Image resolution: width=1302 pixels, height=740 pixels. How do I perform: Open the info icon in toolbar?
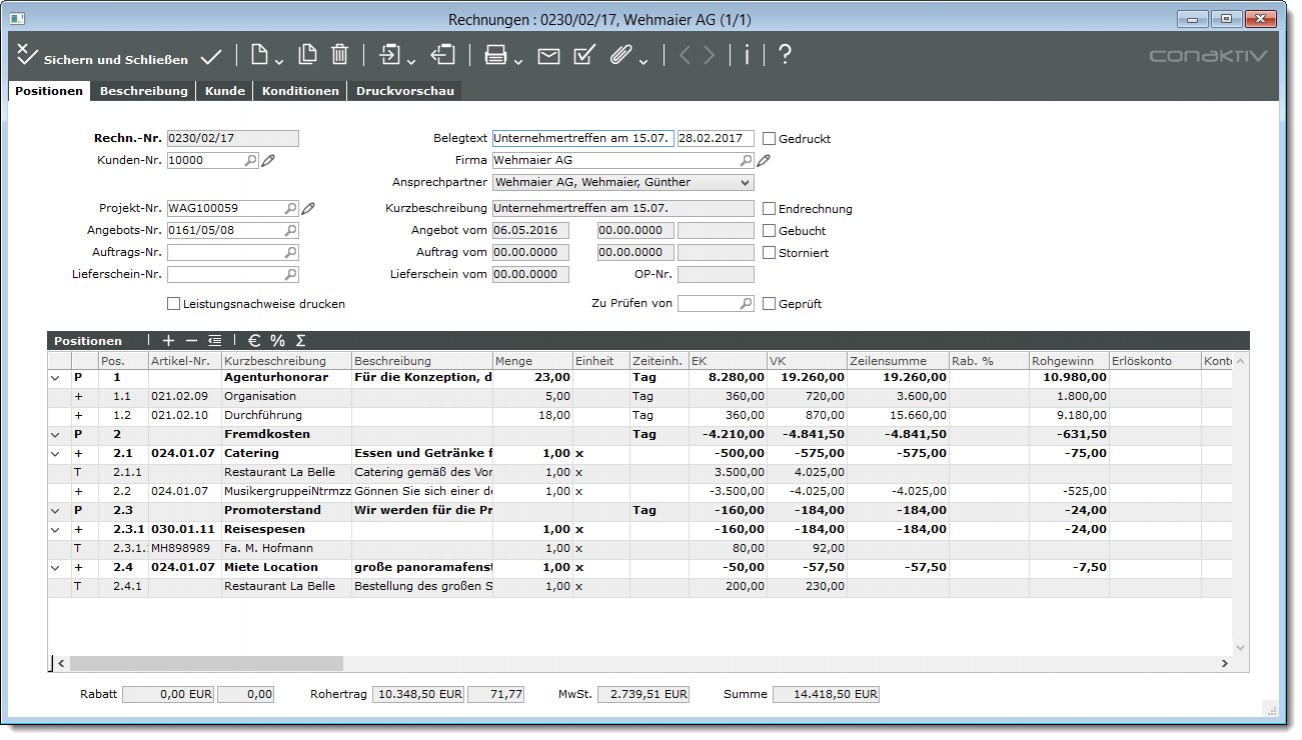point(746,55)
